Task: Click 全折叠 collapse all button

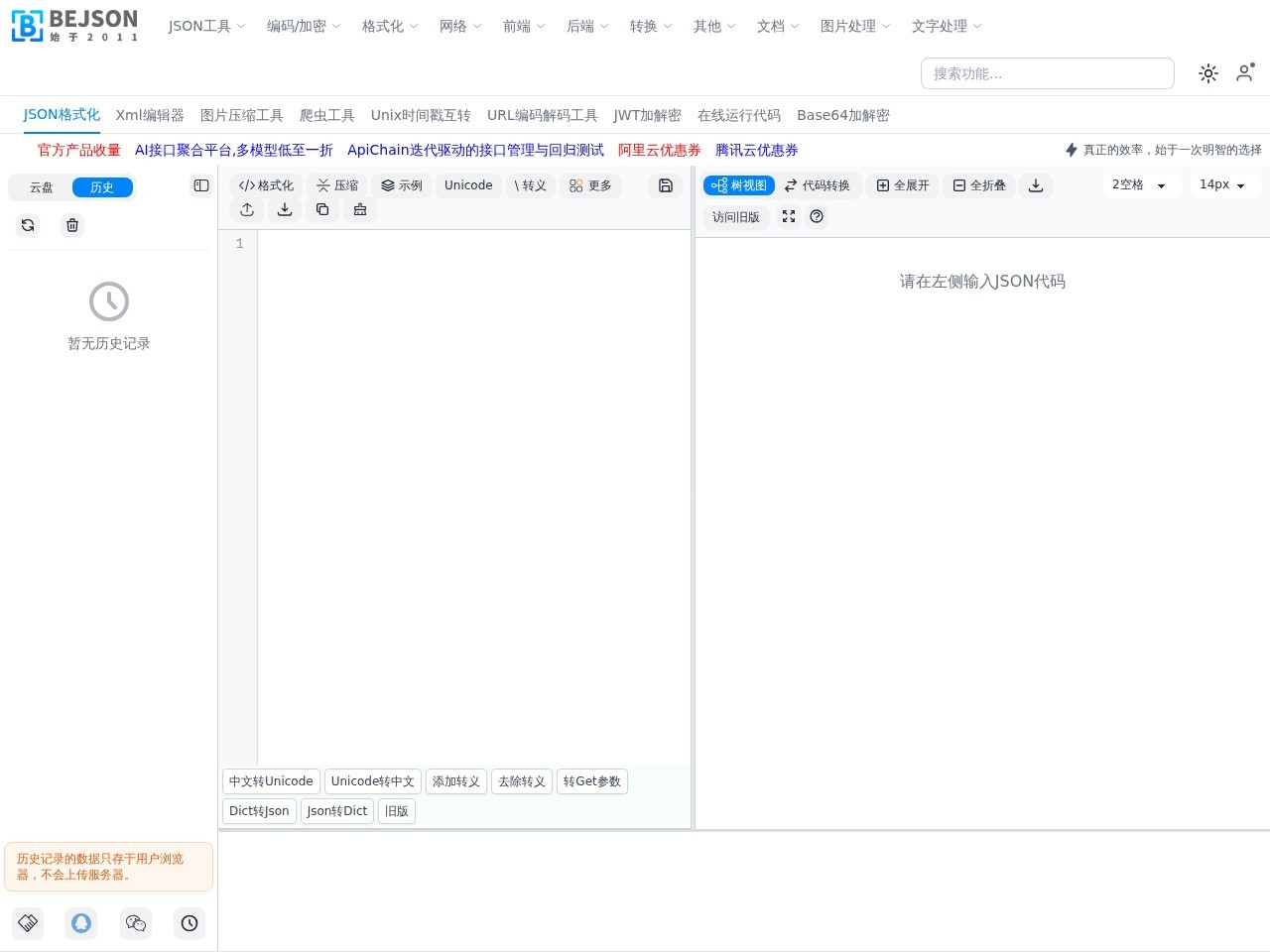Action: coord(979,185)
